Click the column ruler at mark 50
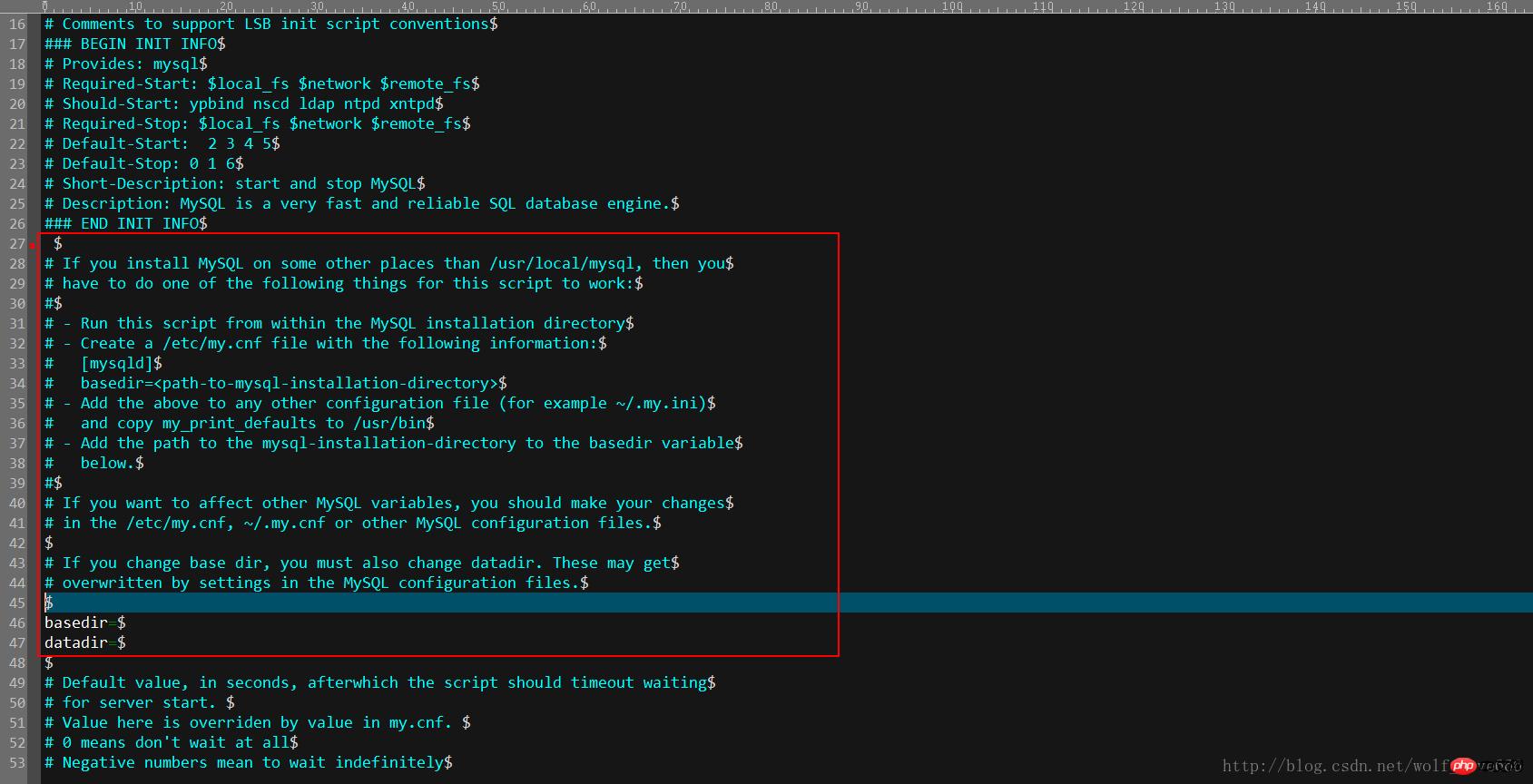Screen dimensions: 1533x784 tap(498, 6)
